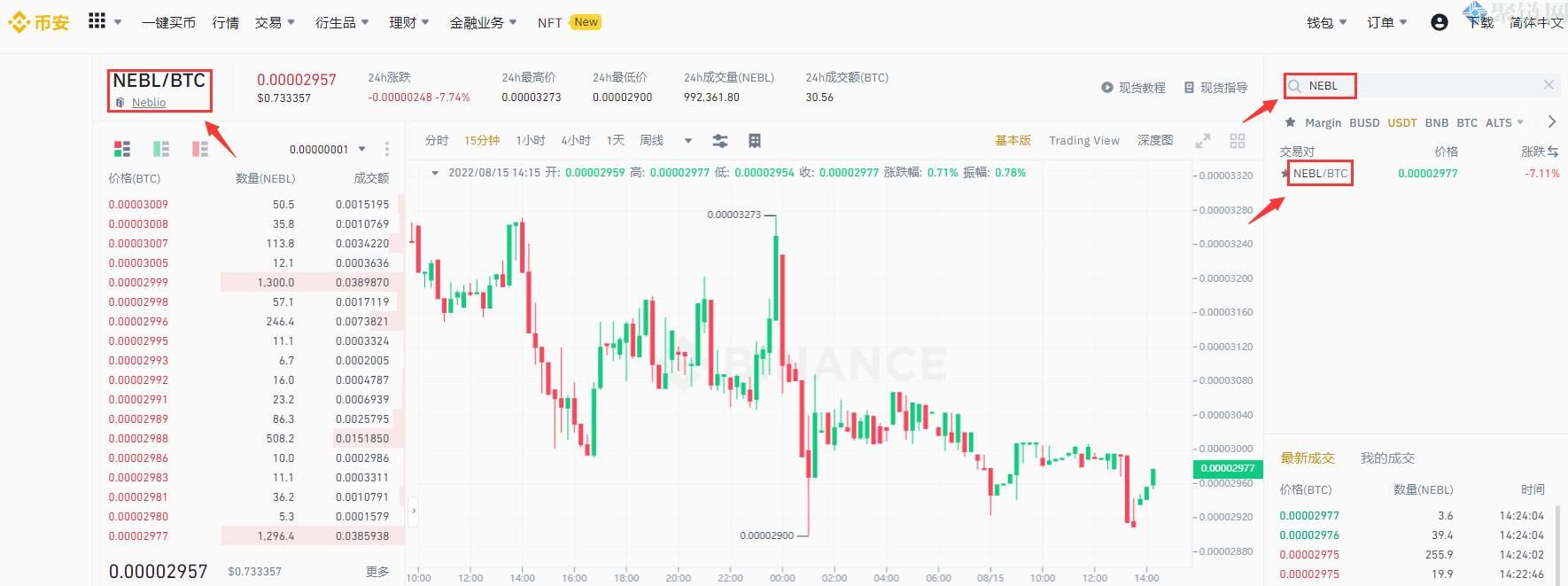This screenshot has width=1568, height=586.
Task: Select the 1小时 interval
Action: (530, 140)
